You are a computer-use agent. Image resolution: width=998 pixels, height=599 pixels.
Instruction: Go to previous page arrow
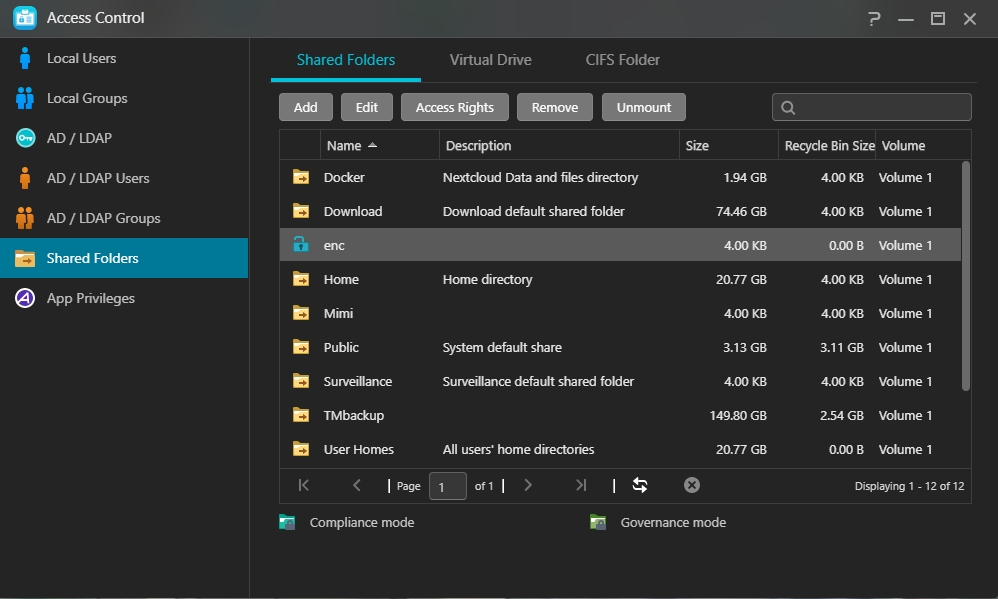[x=357, y=485]
